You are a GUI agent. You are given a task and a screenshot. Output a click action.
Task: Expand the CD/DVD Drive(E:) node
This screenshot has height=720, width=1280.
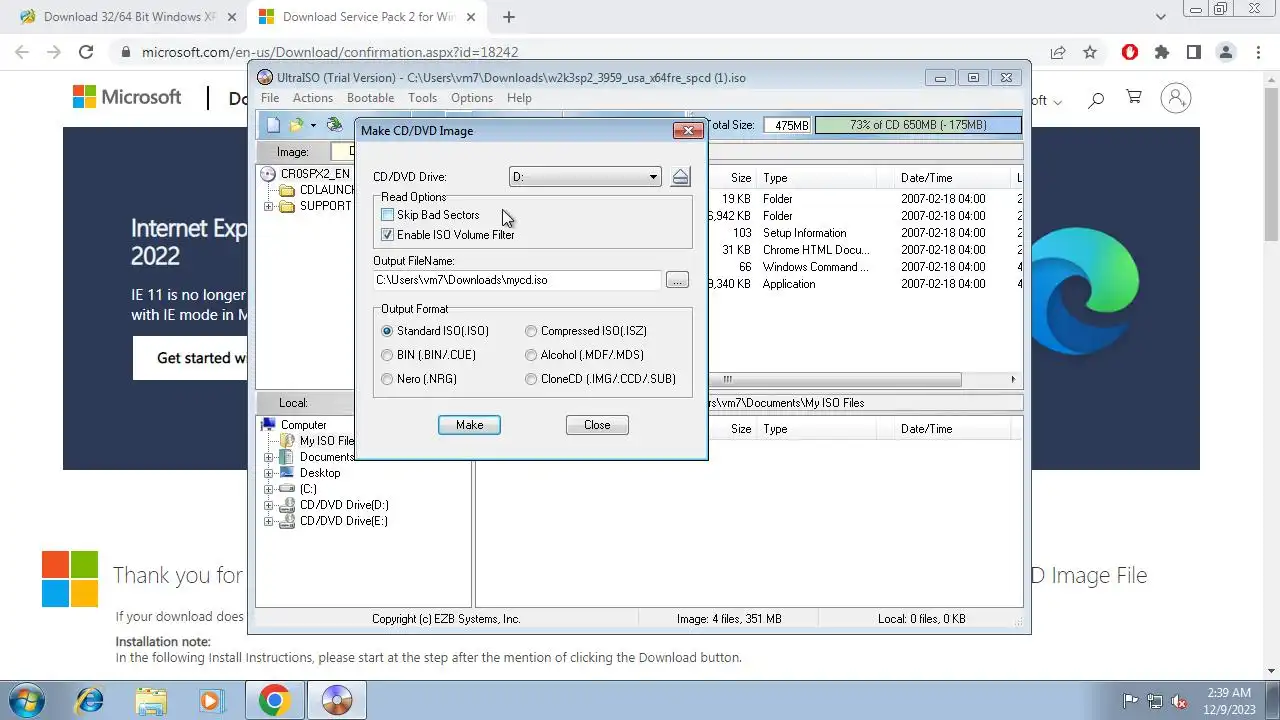coord(268,521)
